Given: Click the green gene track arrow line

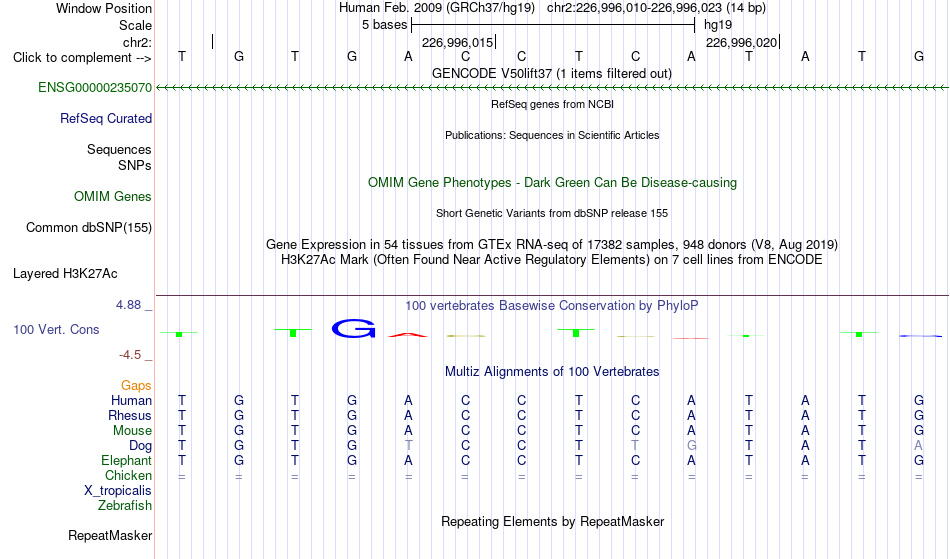Looking at the screenshot, I should [x=552, y=88].
